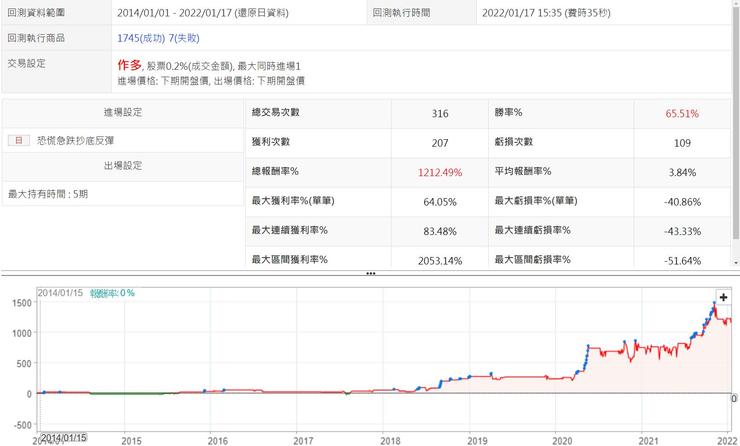Click the plus icon on the chart
The height and width of the screenshot is (446, 740).
point(723,297)
